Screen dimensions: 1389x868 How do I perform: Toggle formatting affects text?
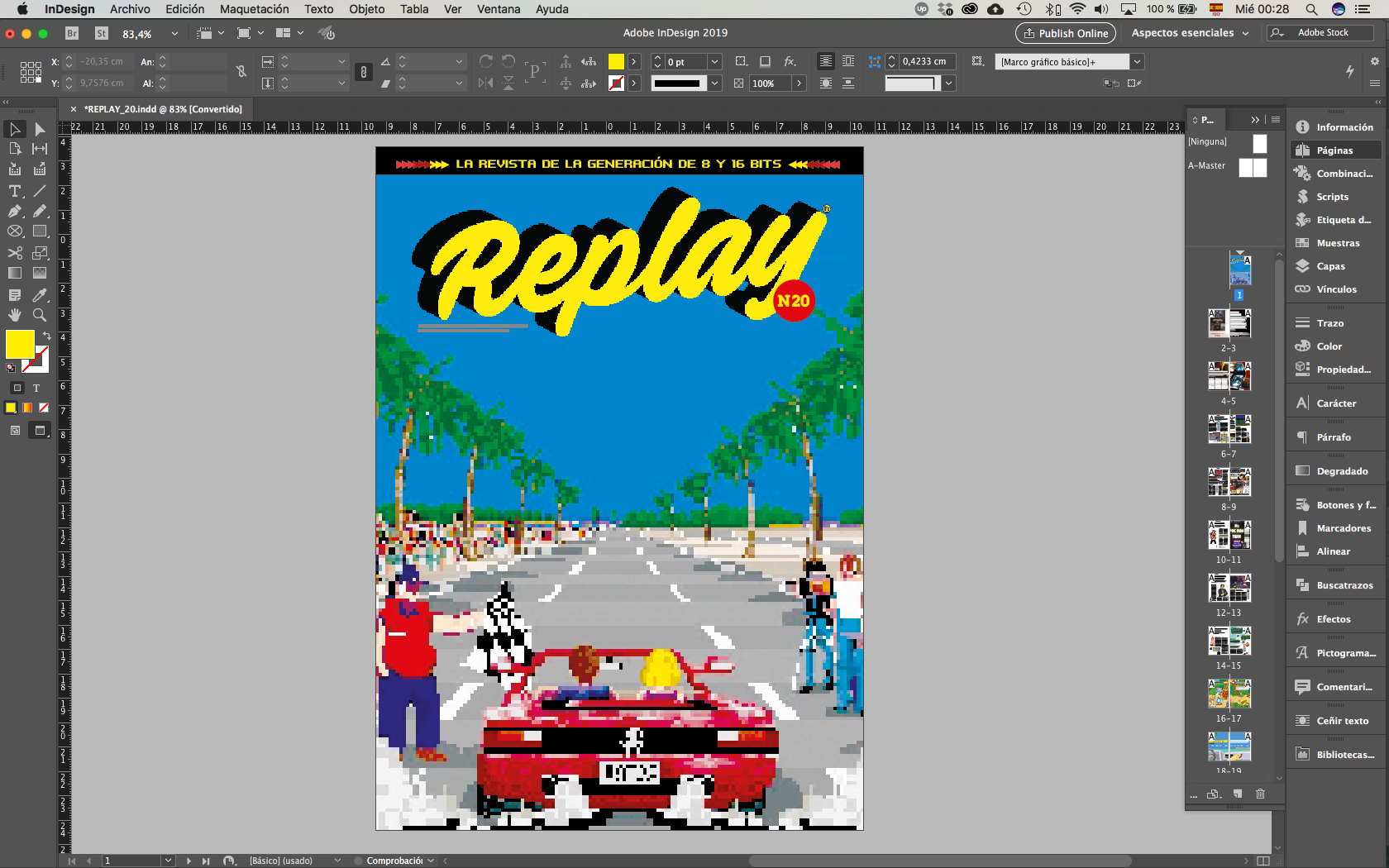pyautogui.click(x=36, y=388)
